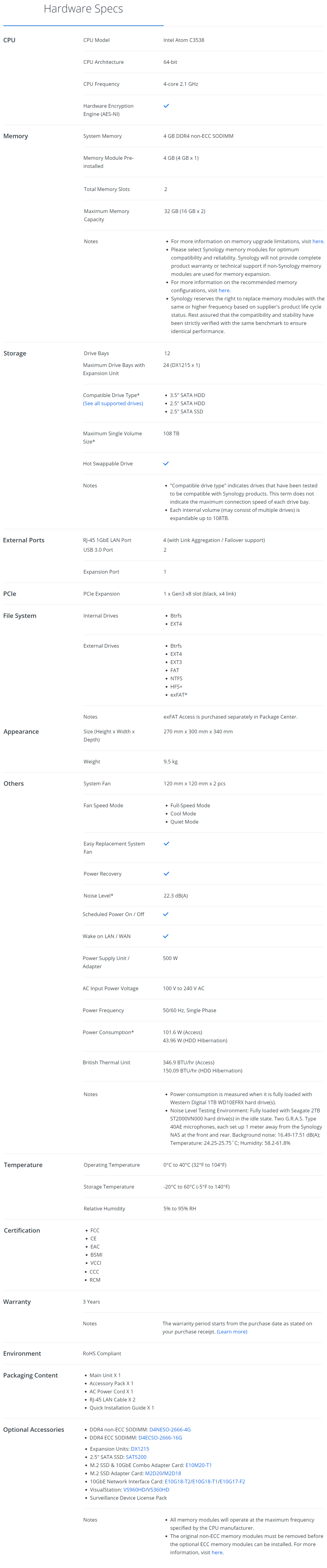The height and width of the screenshot is (1568, 327).
Task: Open the VS960HD VisualStation link
Action: [134, 1489]
